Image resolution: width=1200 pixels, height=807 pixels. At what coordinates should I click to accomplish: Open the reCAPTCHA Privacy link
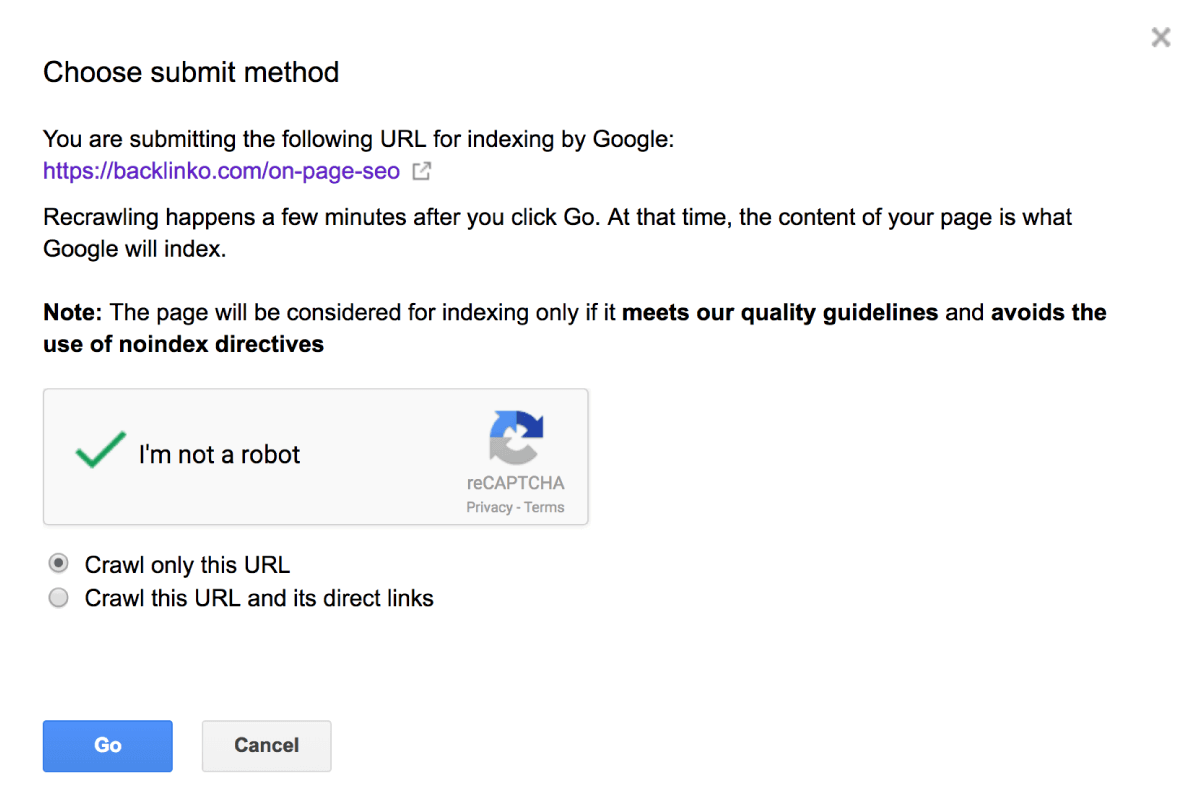pos(489,507)
